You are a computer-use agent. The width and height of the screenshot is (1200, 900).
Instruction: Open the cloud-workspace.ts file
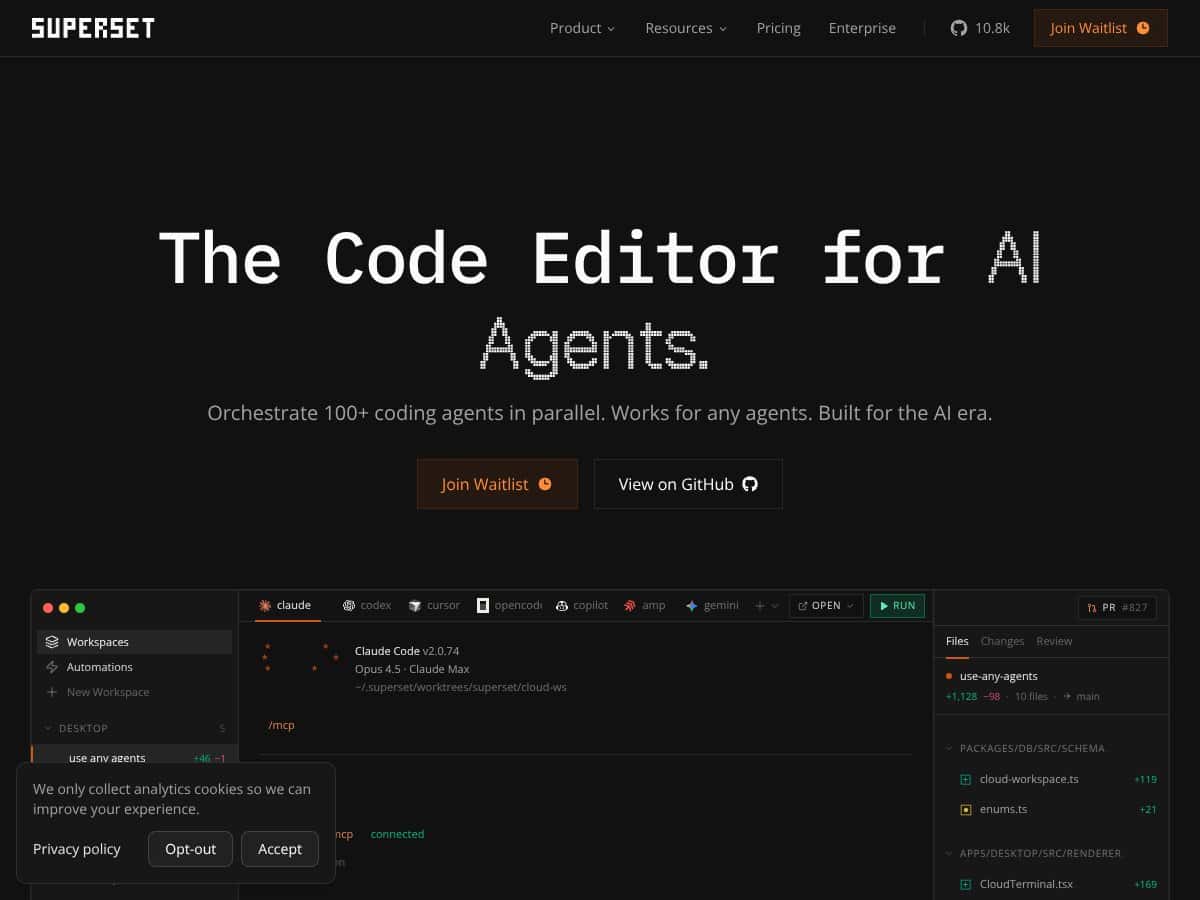1029,779
